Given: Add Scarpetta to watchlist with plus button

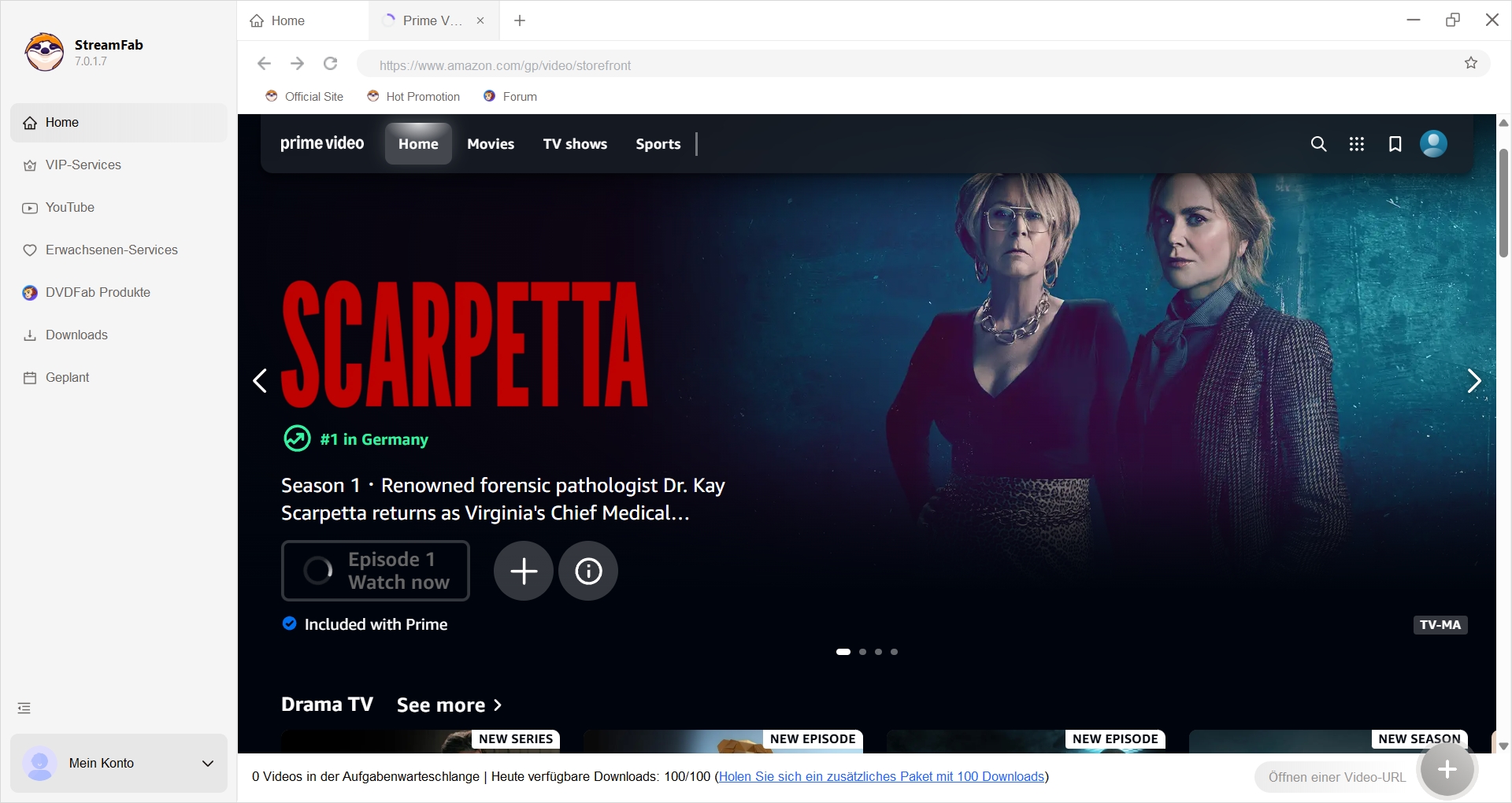Looking at the screenshot, I should pos(523,571).
